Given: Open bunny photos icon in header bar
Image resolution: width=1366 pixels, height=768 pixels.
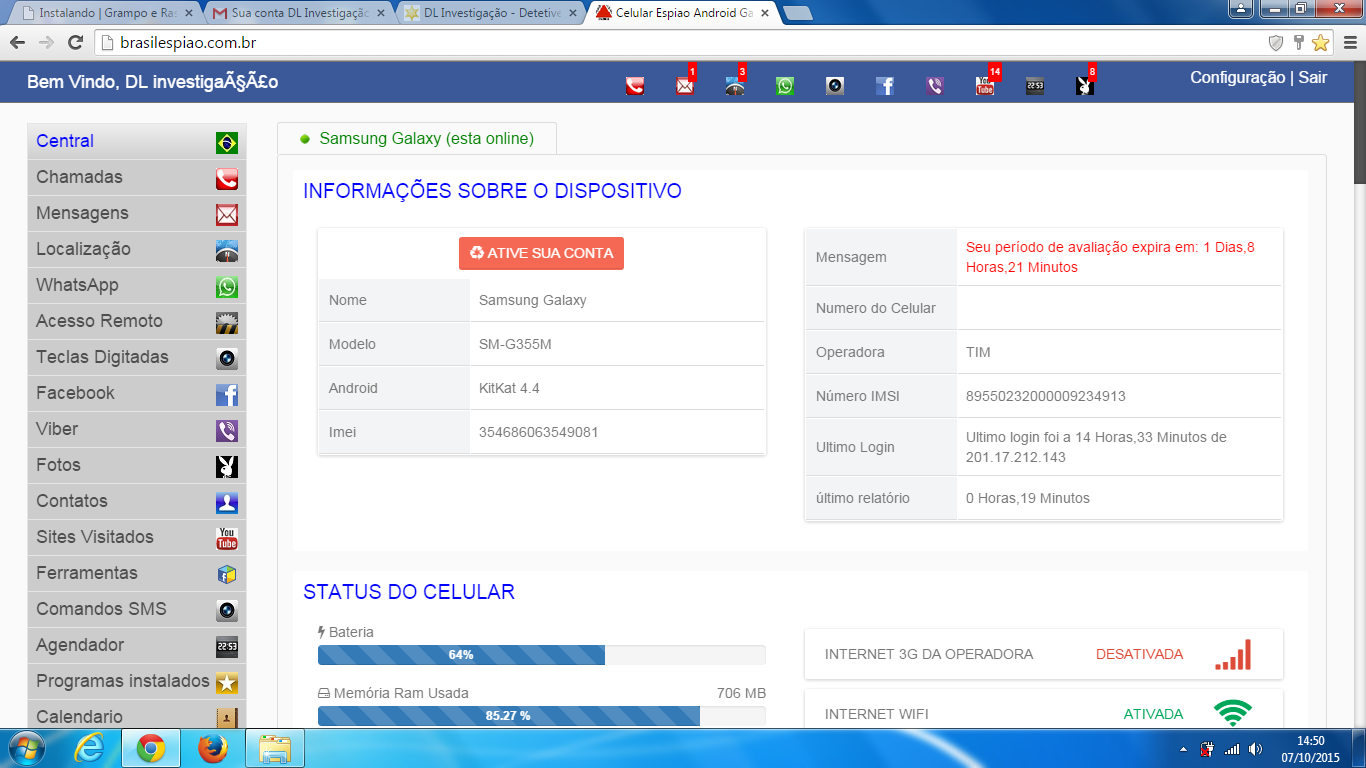Looking at the screenshot, I should tap(1085, 86).
